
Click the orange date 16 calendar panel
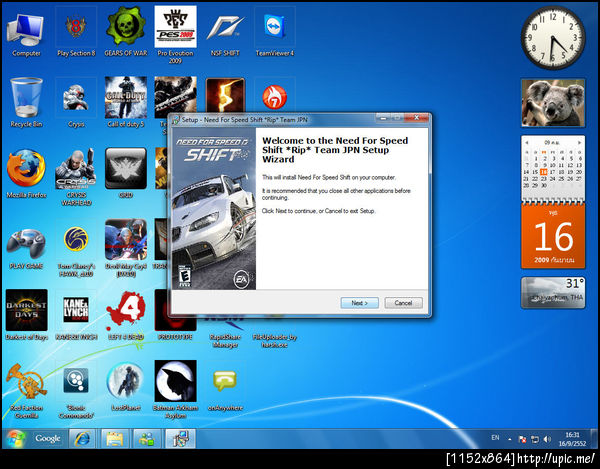[553, 236]
